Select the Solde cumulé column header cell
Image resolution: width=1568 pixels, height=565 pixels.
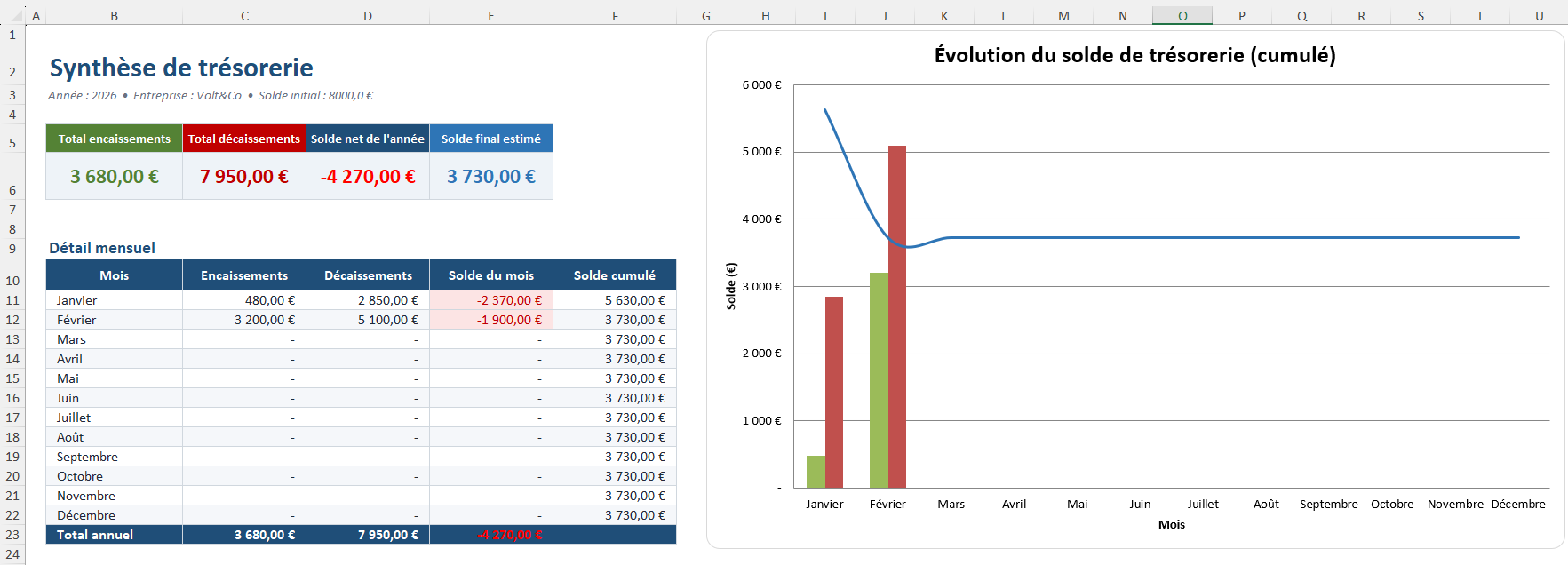point(615,275)
